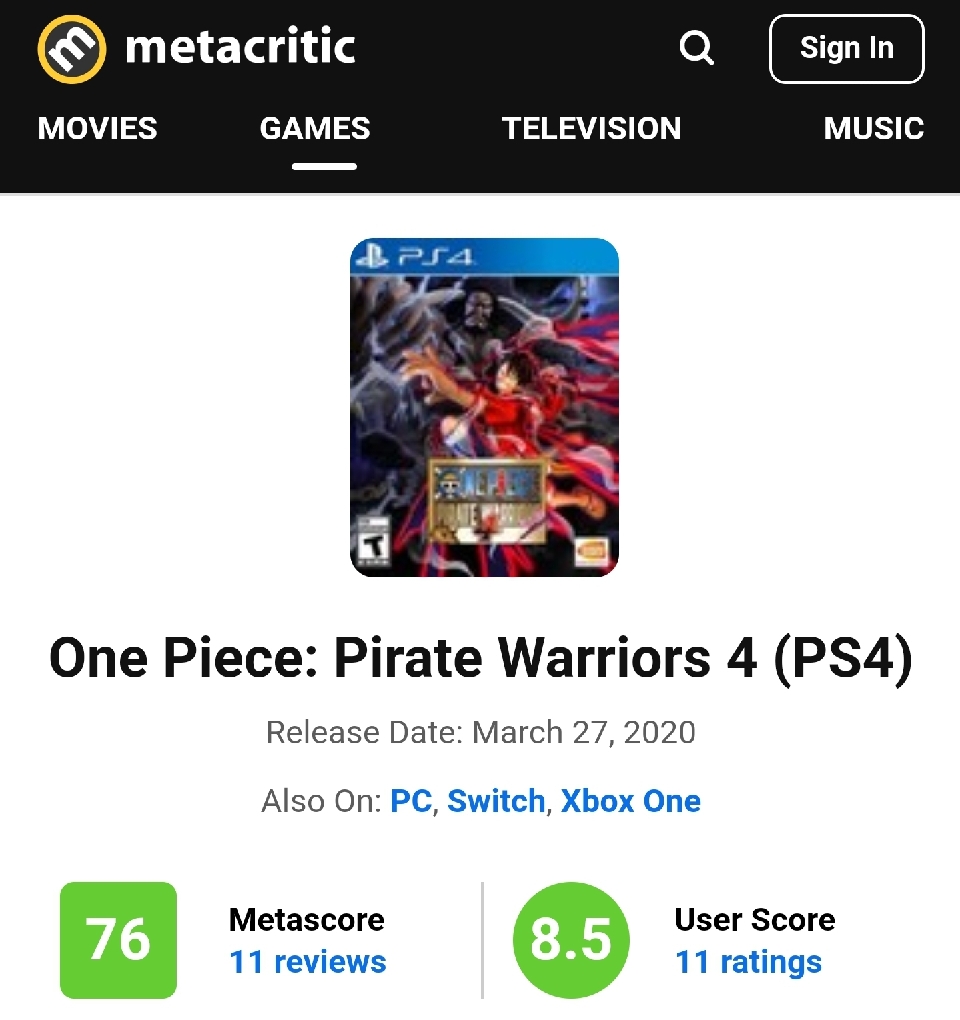Viewport: 960px width, 1020px height.
Task: Open search with the magnifying glass icon
Action: pos(696,48)
